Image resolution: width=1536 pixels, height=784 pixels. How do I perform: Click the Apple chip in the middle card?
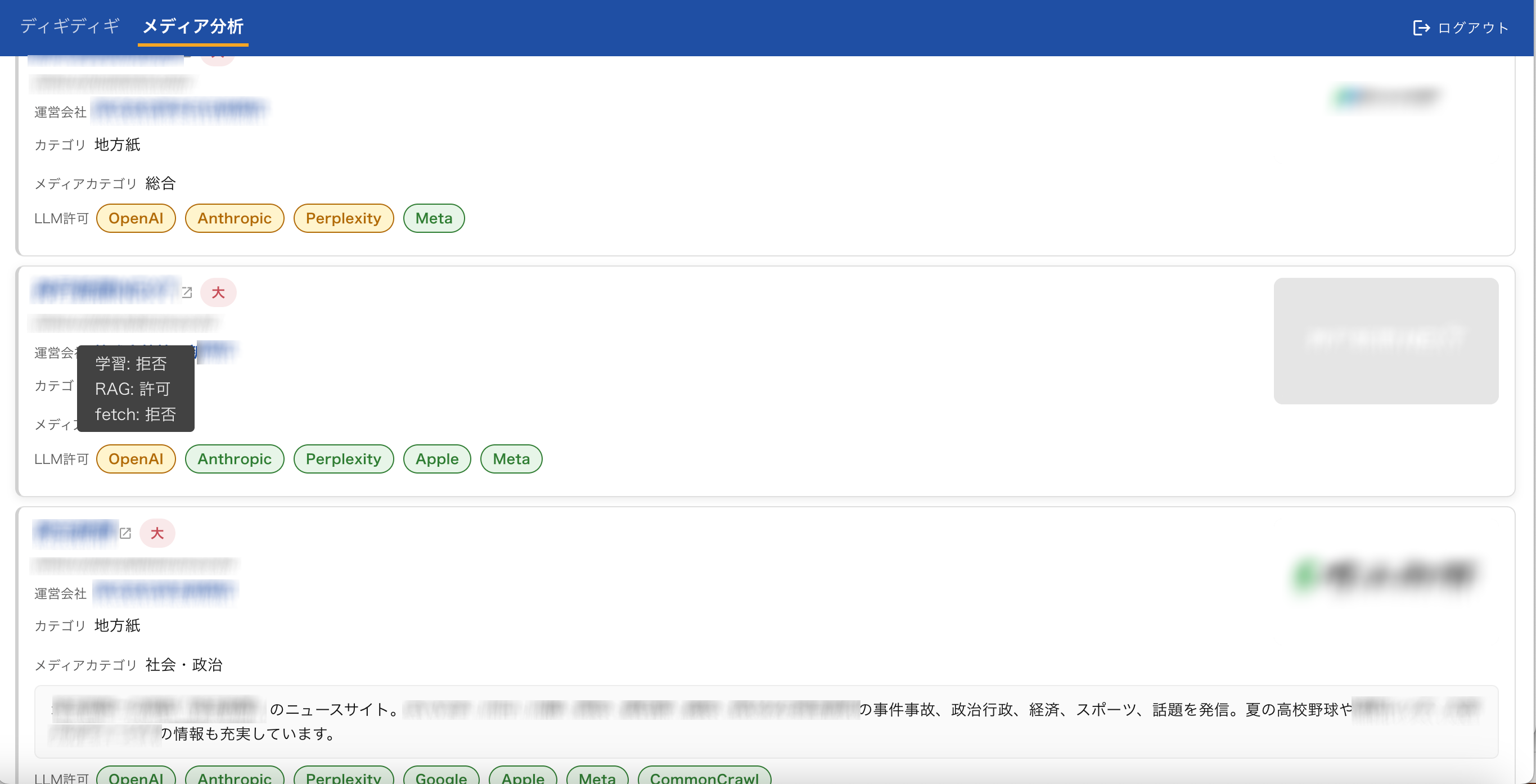click(x=437, y=459)
